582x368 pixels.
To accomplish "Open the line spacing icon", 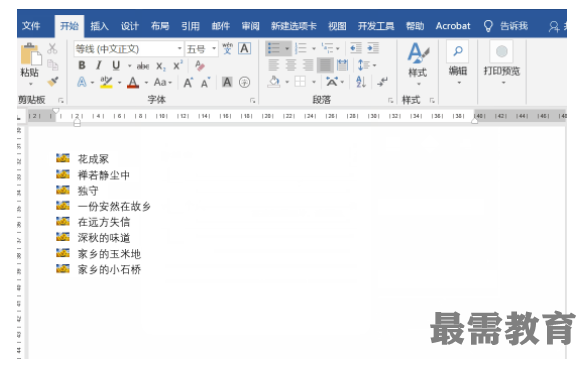I will coord(364,65).
